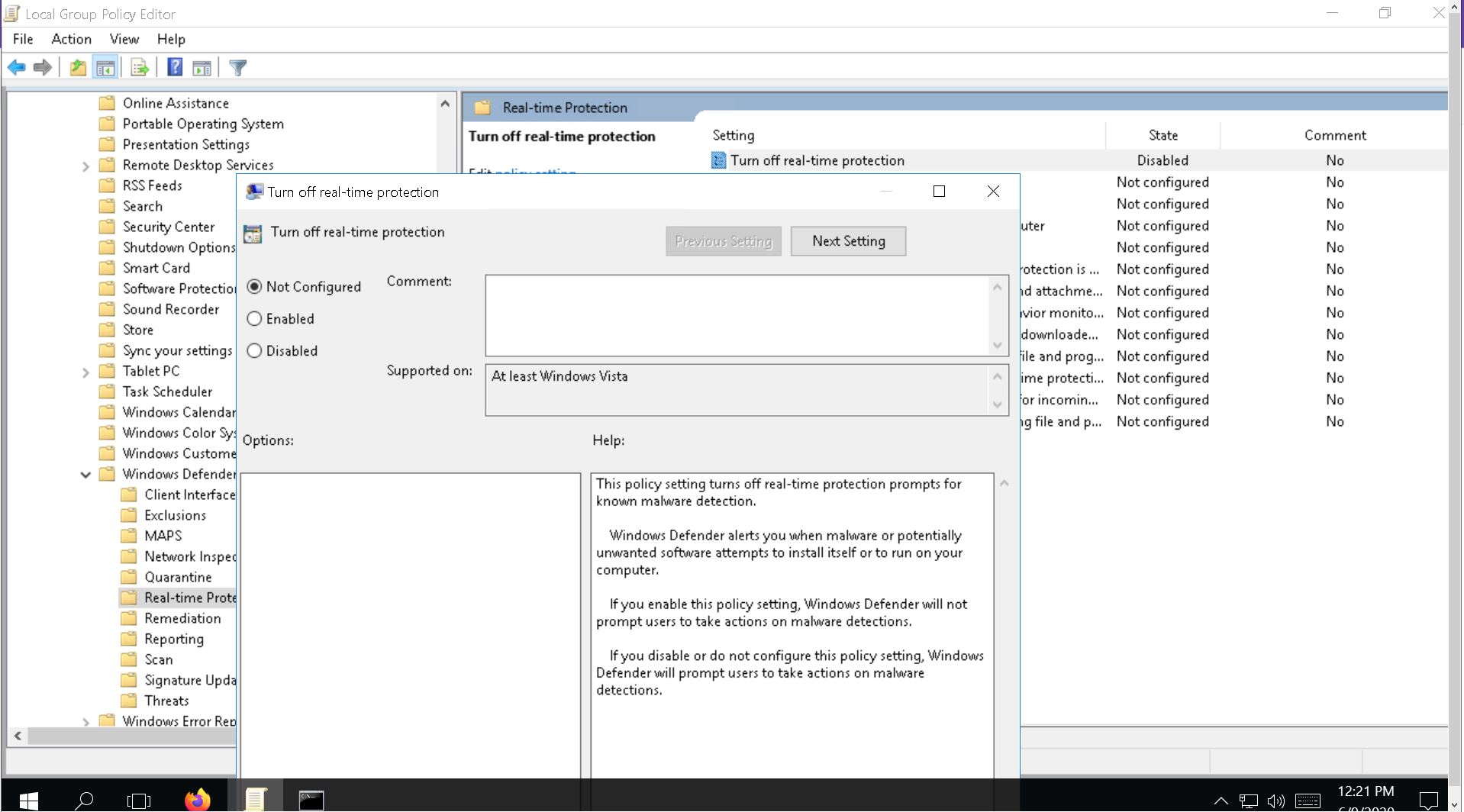The width and height of the screenshot is (1464, 812).
Task: Click the Filter icon on the toolbar
Action: click(238, 67)
